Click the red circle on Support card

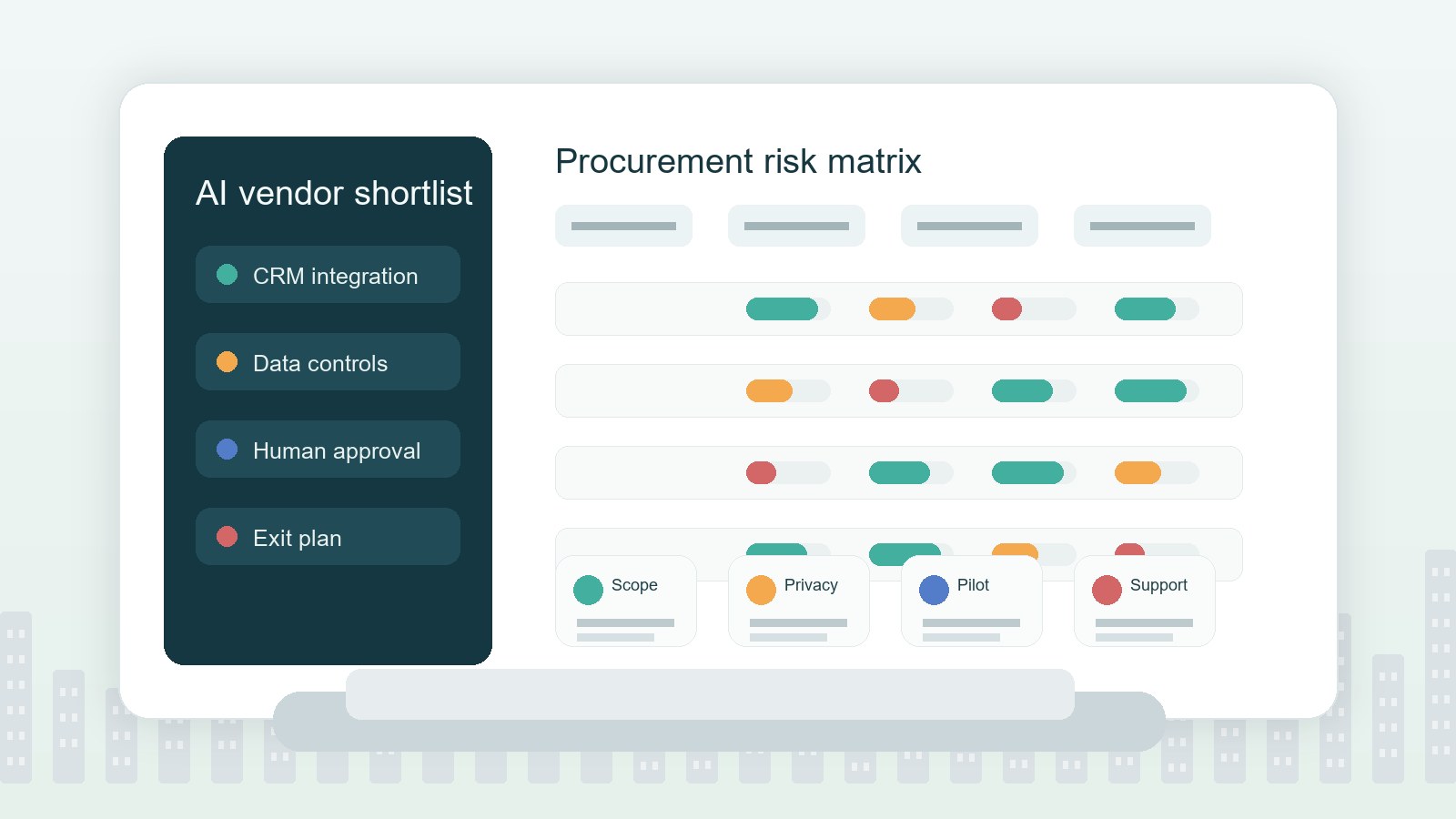pos(1107,590)
